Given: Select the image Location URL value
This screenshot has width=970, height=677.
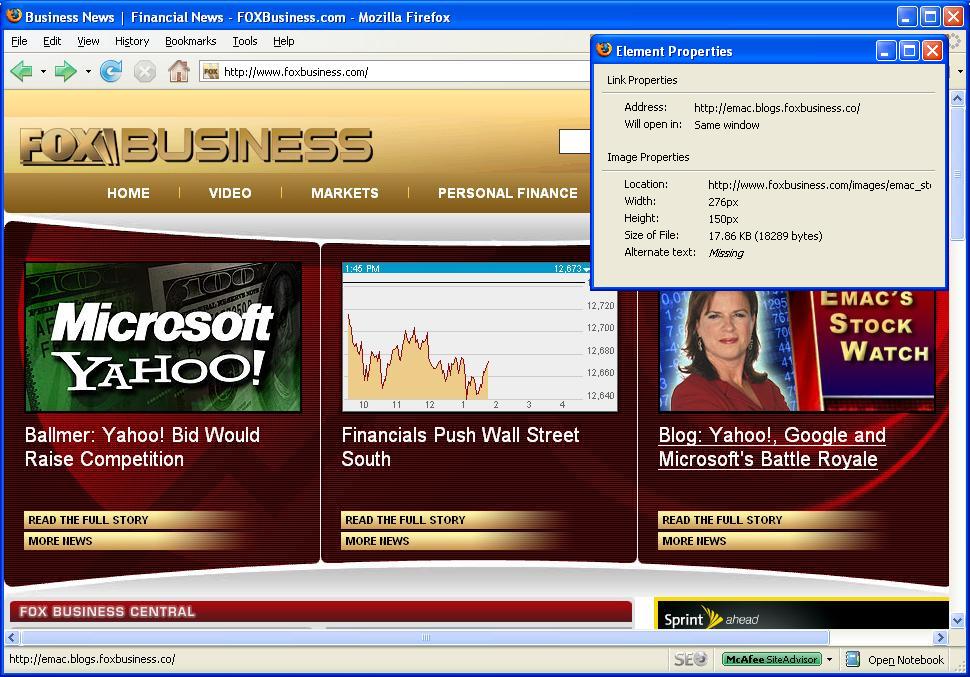Looking at the screenshot, I should click(x=819, y=184).
